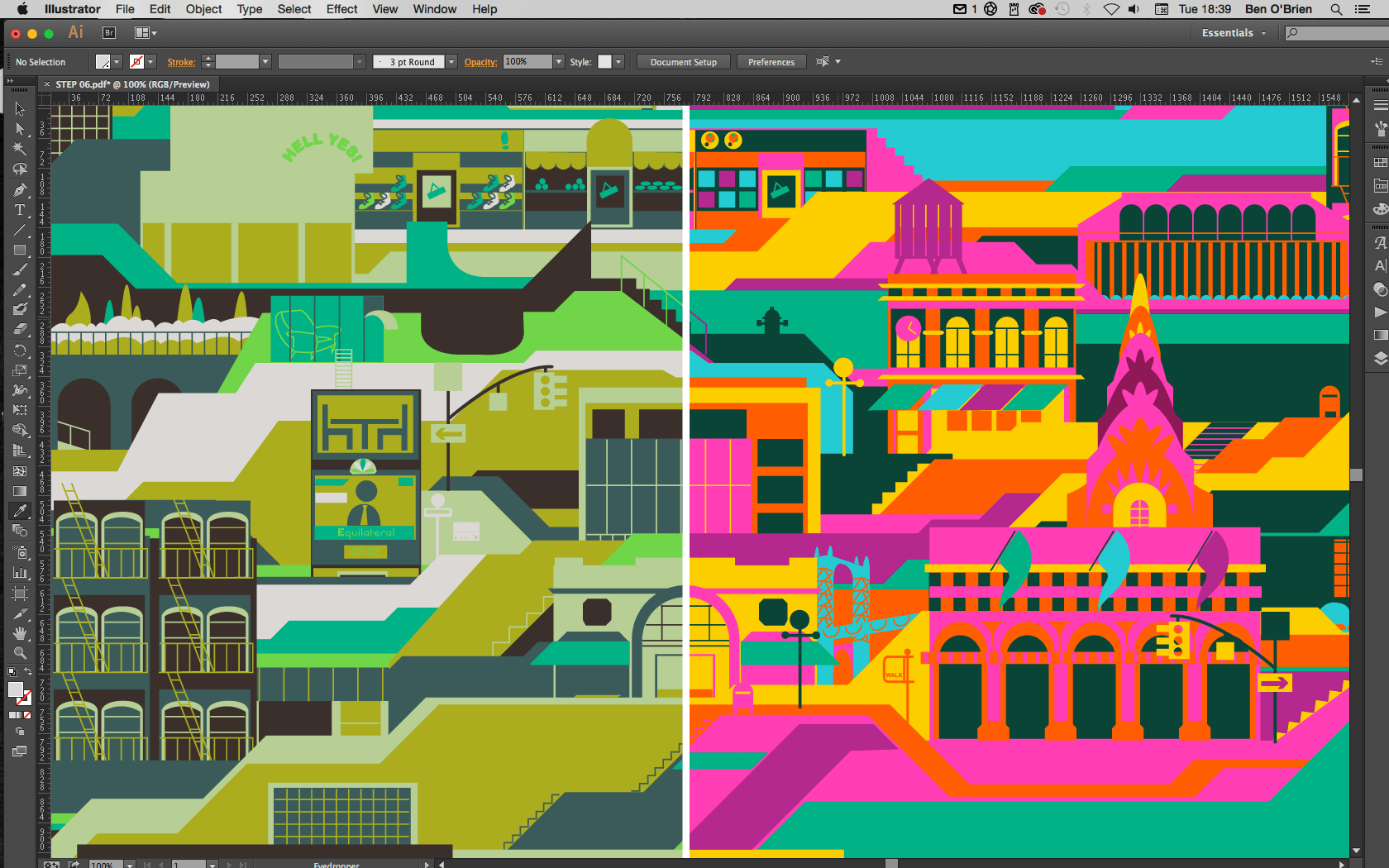Screen dimensions: 1389x868
Task: Select the Magic Wand tool
Action: (x=20, y=149)
